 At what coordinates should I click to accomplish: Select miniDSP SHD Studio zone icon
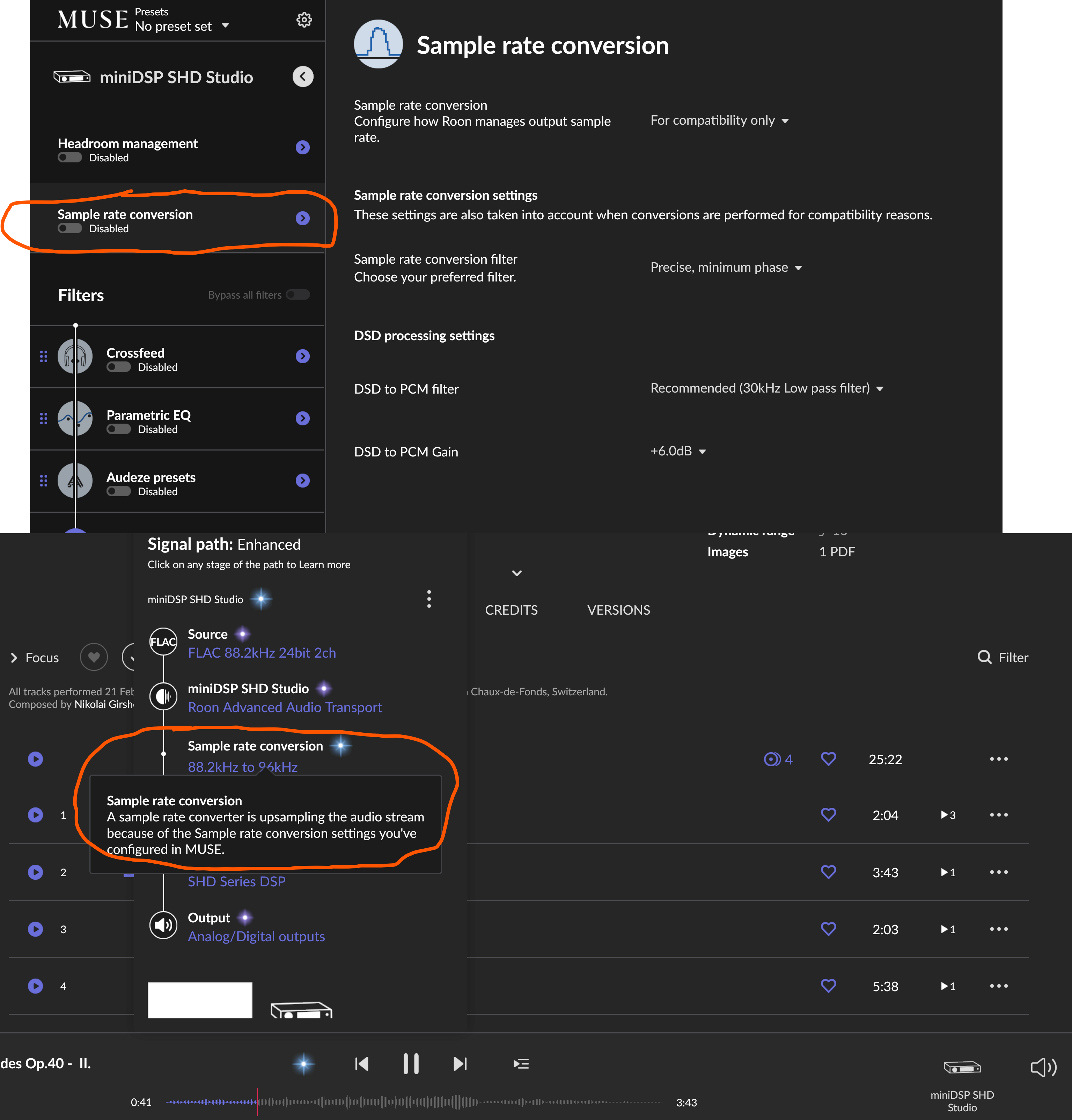click(962, 1067)
